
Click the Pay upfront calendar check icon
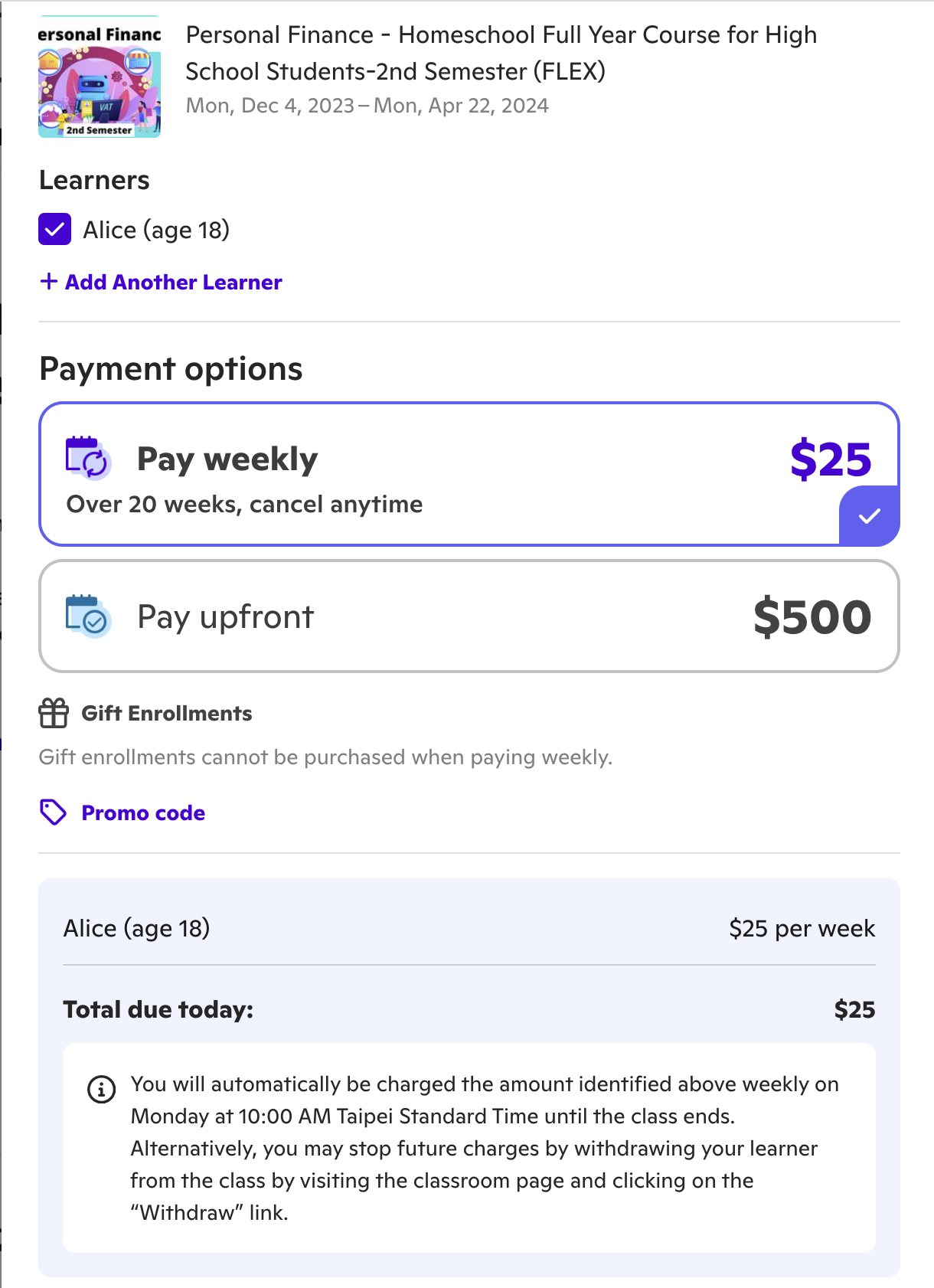(89, 616)
